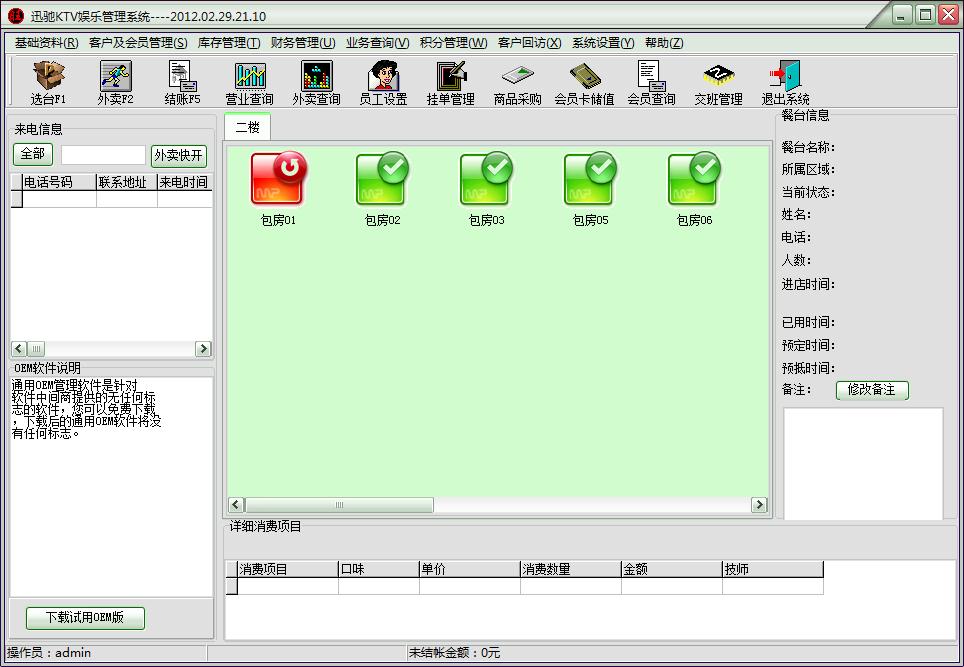964x667 pixels.
Task: Switch to the 二楼 floor tab
Action: point(248,127)
